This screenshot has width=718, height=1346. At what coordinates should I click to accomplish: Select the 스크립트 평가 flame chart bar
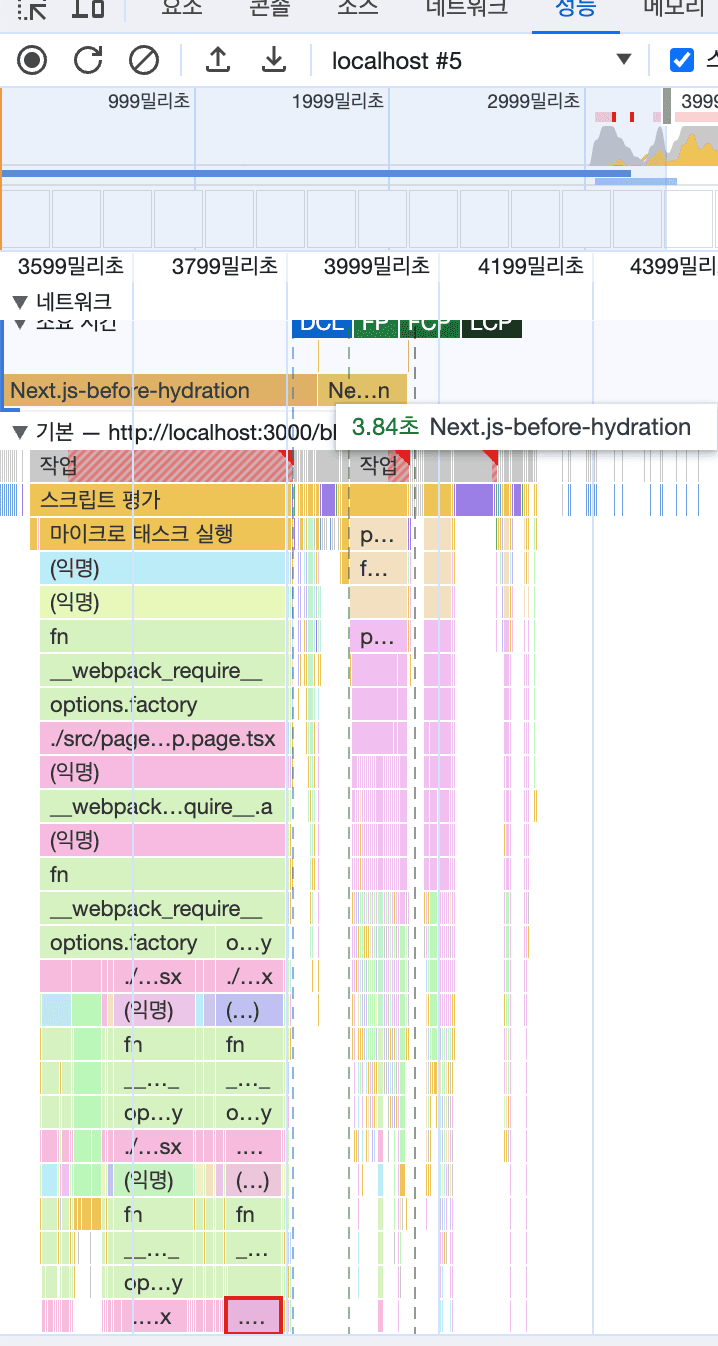coord(160,499)
